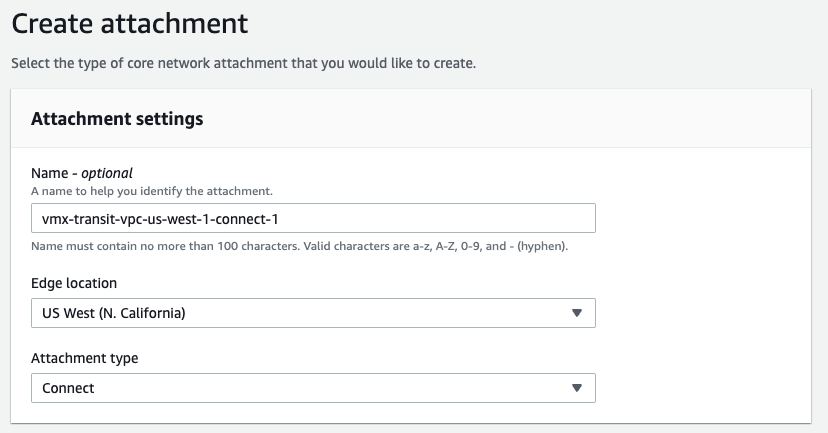The width and height of the screenshot is (828, 433).
Task: Click the italic 'optional' word in Name label
Action: [107, 173]
